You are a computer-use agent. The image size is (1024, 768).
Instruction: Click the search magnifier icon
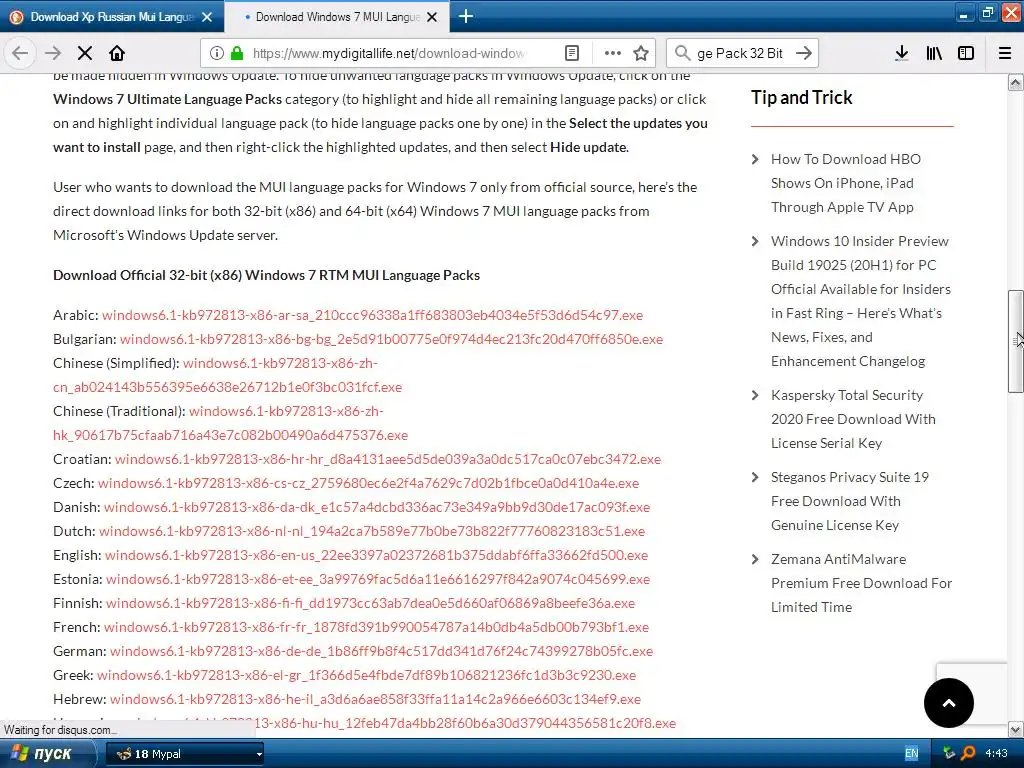[x=682, y=53]
